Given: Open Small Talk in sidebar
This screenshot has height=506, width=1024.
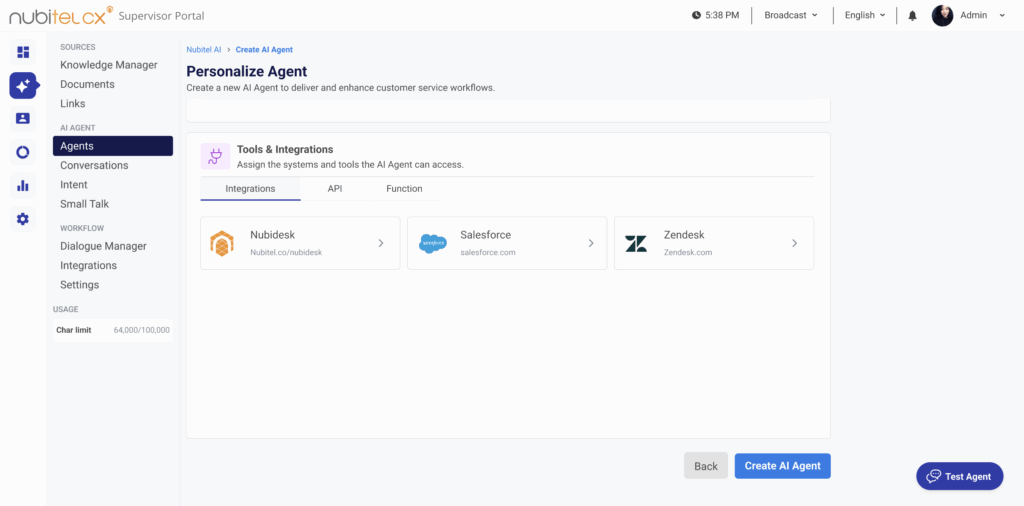Looking at the screenshot, I should click(85, 204).
